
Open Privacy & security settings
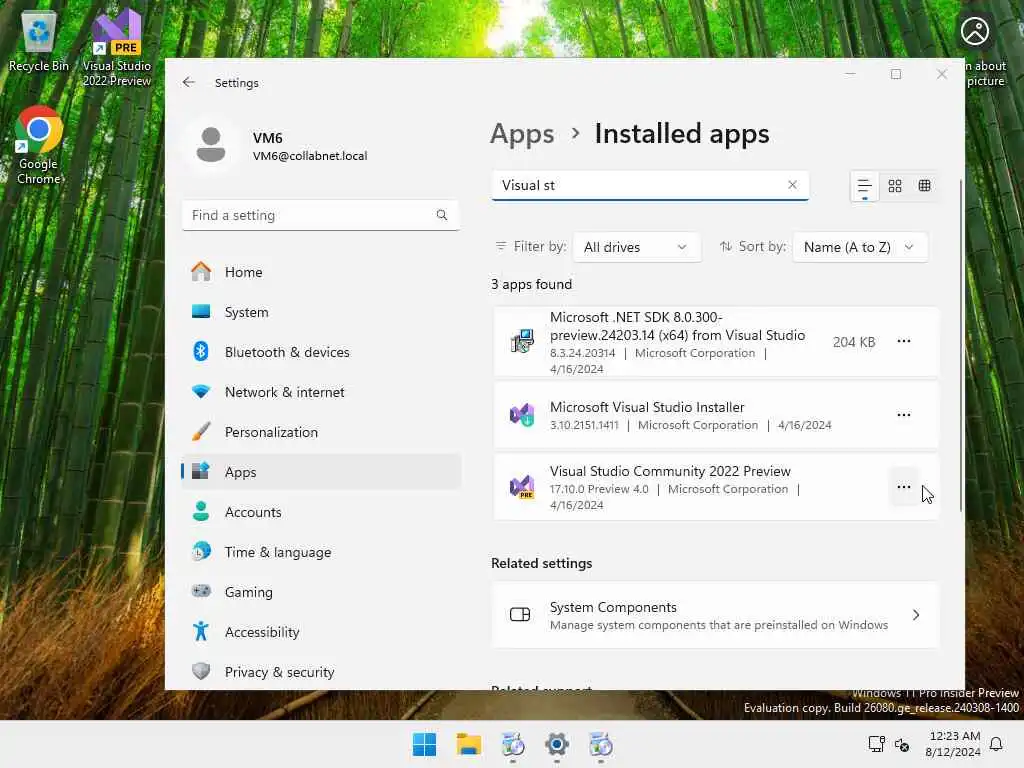click(x=321, y=672)
